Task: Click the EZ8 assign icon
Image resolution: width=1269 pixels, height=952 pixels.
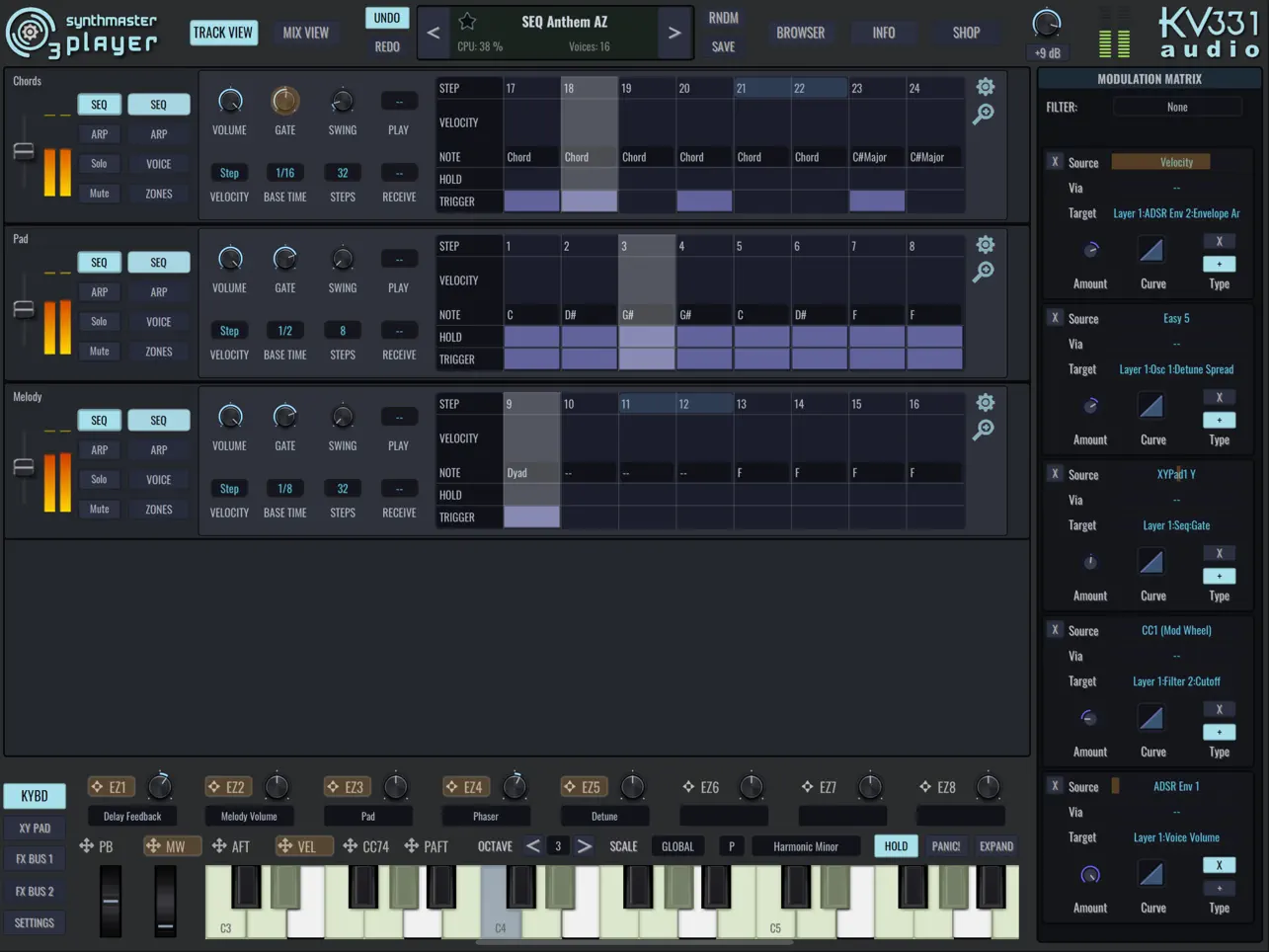Action: coord(925,787)
